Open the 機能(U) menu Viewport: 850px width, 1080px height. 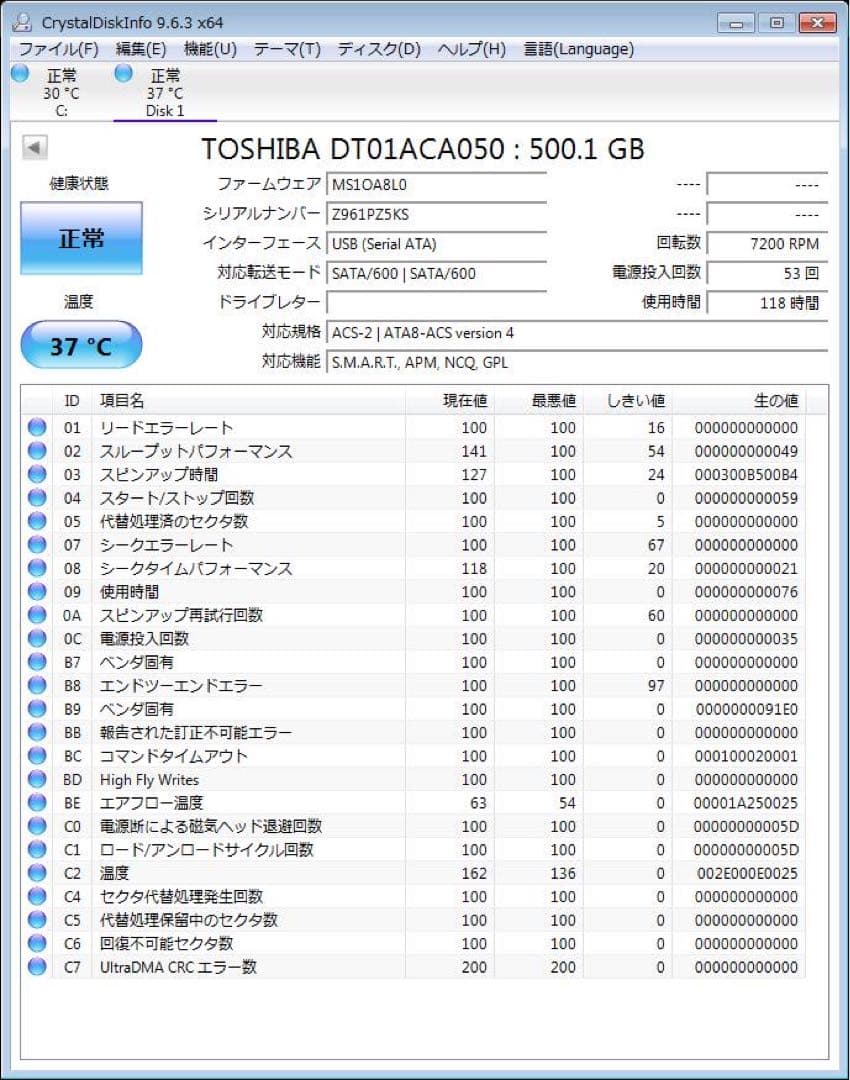pyautogui.click(x=210, y=49)
